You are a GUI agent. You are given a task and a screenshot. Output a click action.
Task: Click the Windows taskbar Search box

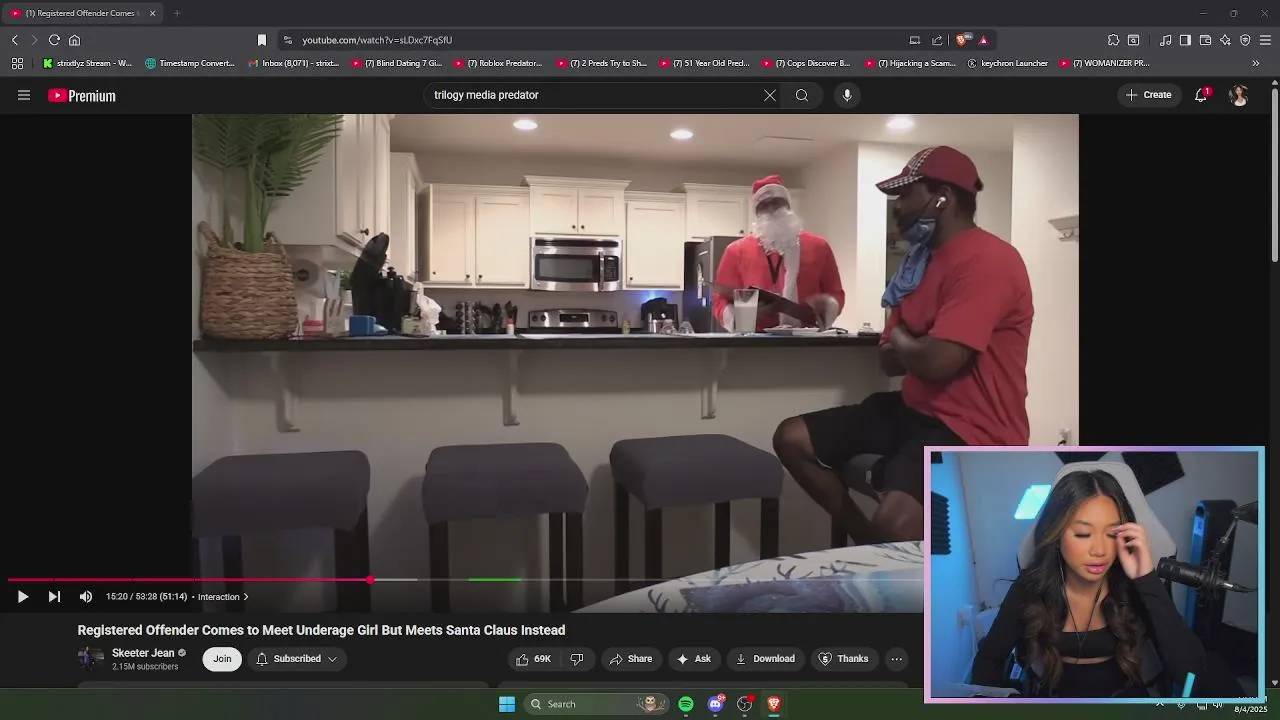(x=596, y=704)
